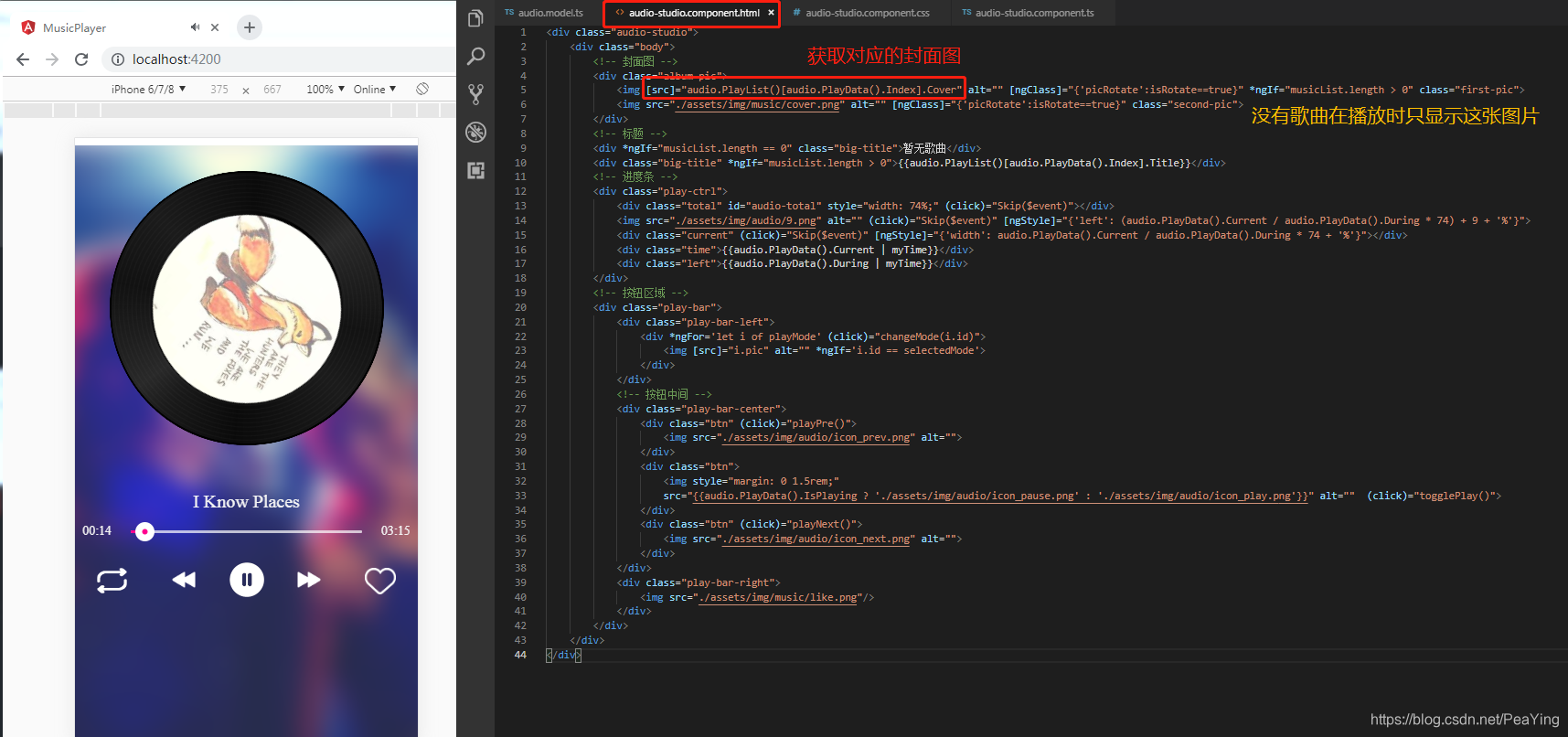Open the Online throttling dropdown
Screen dimensions: 1568x737
pyautogui.click(x=375, y=89)
